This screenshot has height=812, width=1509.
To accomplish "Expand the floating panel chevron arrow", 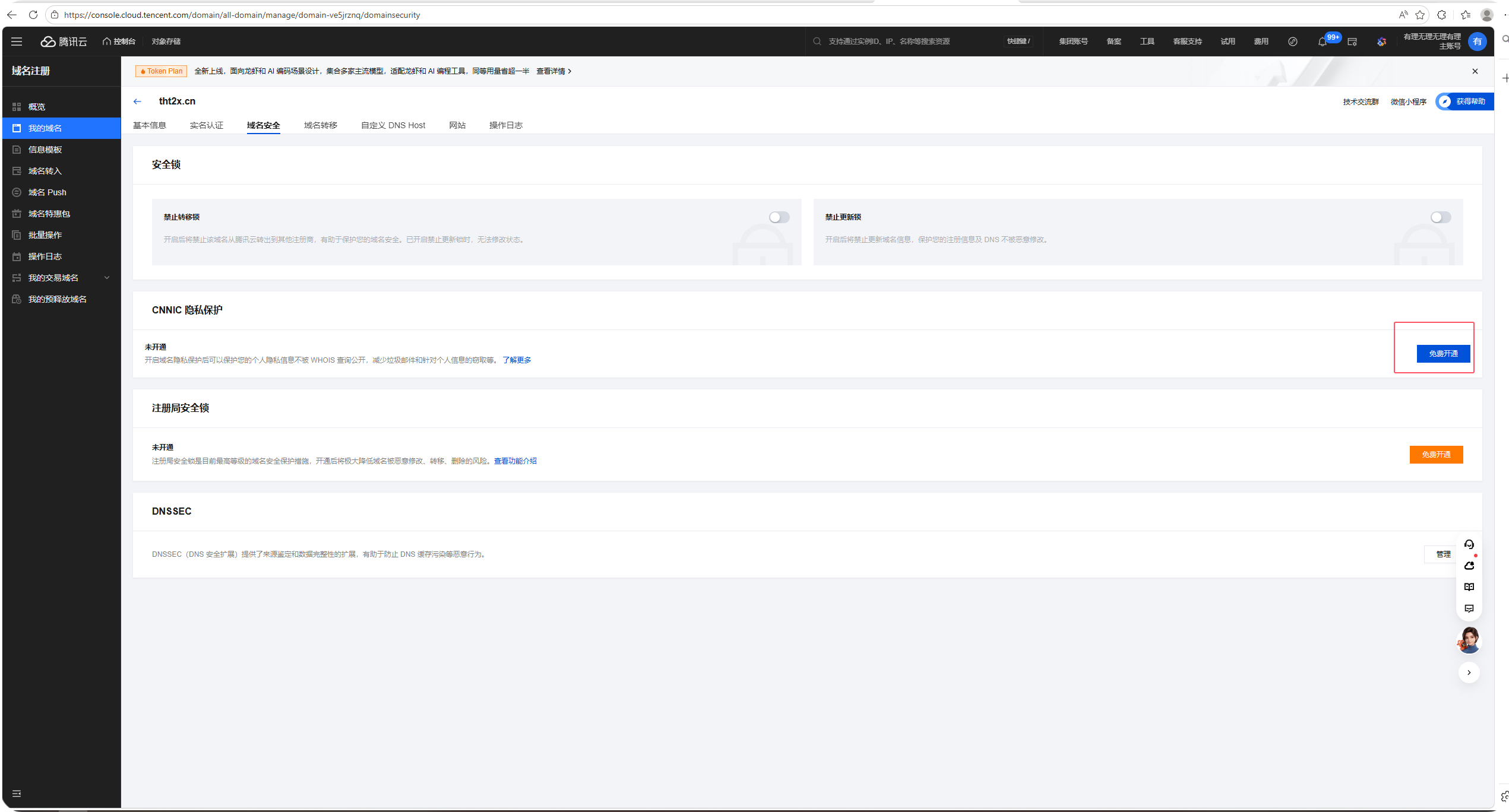I will pyautogui.click(x=1469, y=673).
